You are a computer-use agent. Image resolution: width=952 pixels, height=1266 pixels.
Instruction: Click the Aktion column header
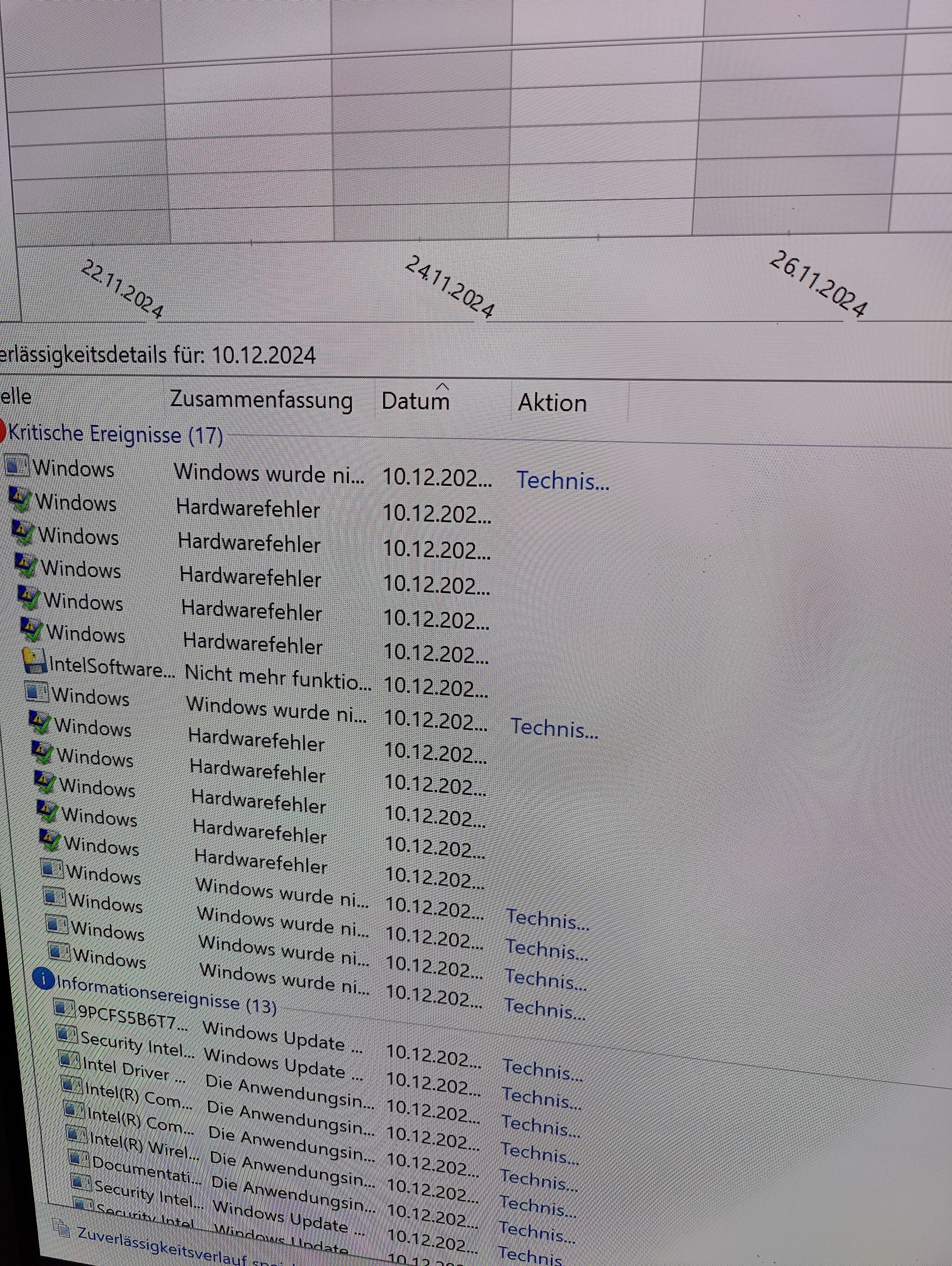(x=552, y=403)
